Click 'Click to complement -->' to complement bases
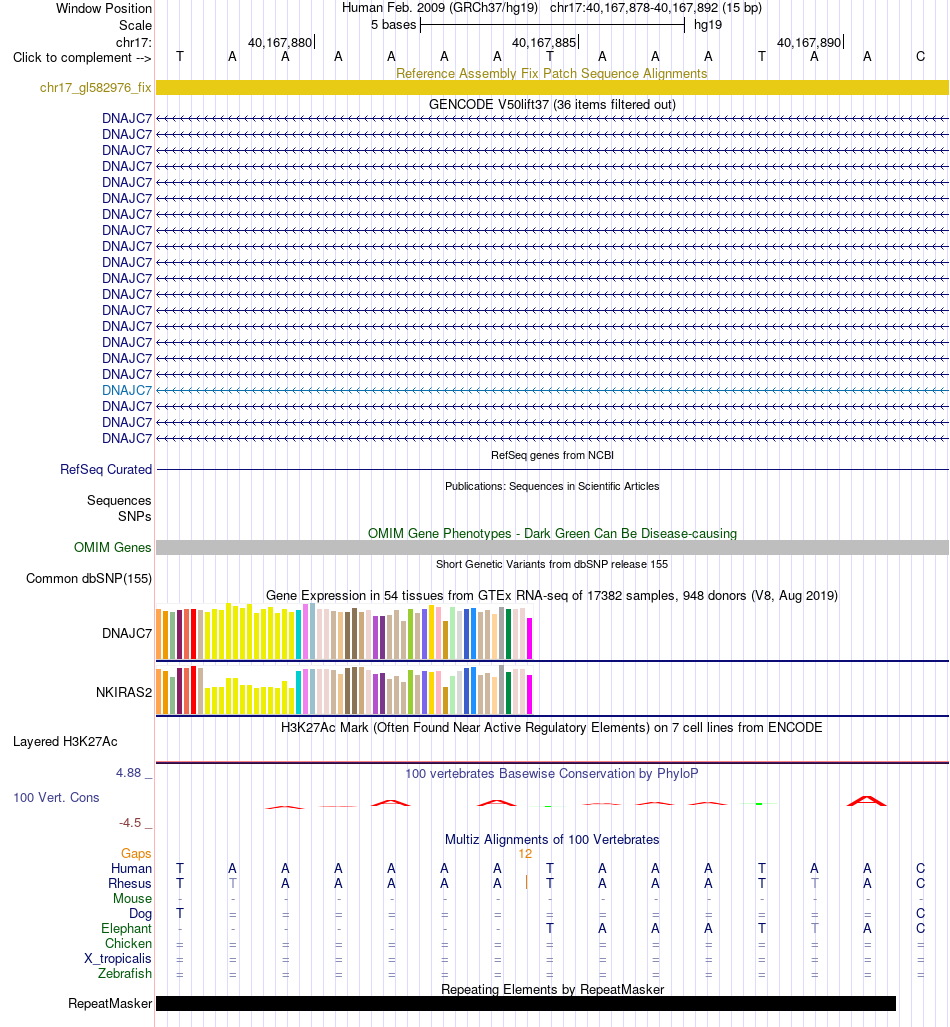The image size is (950, 1027). click(82, 58)
